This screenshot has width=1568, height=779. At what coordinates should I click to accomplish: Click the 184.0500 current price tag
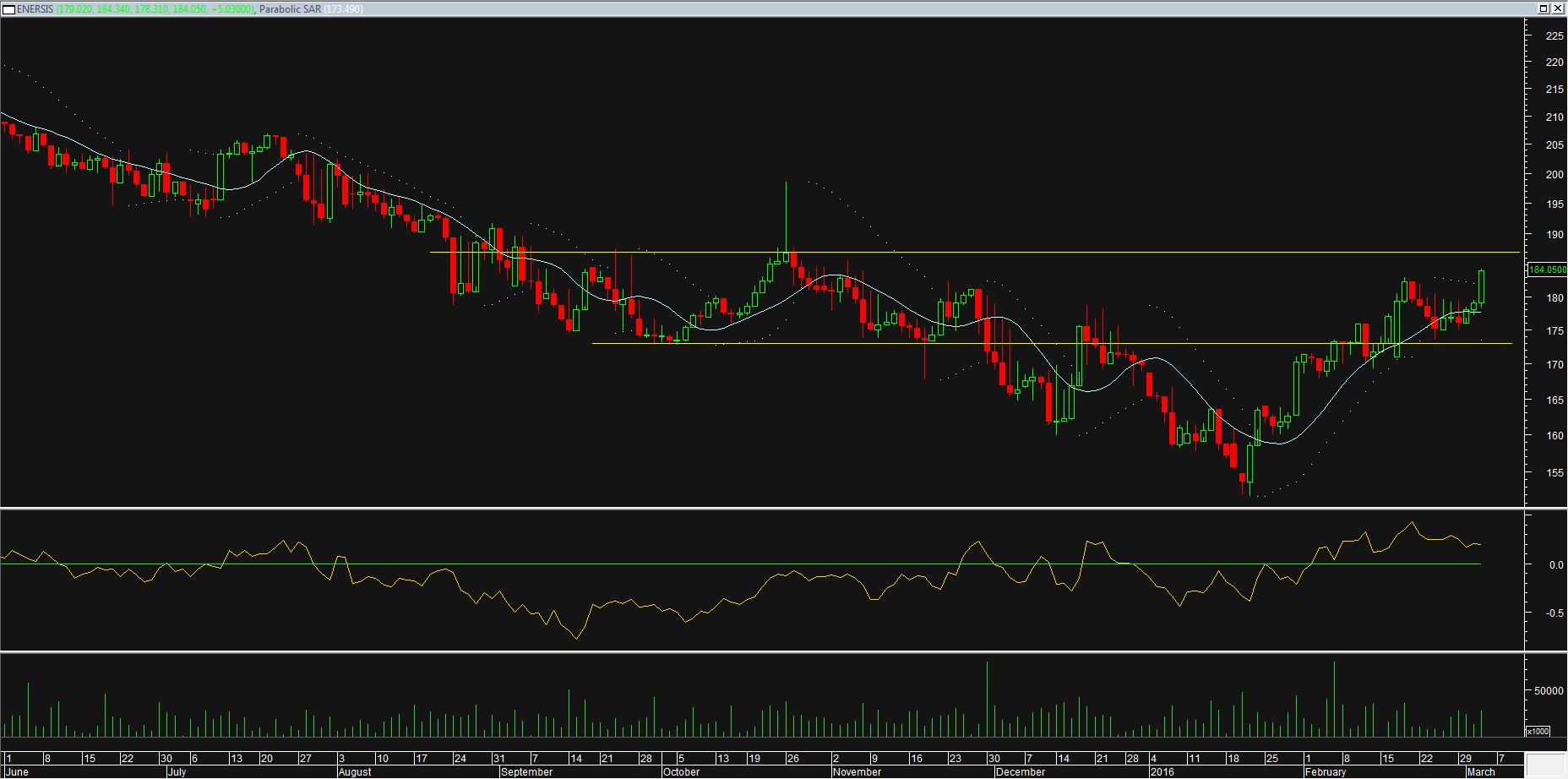point(1547,270)
